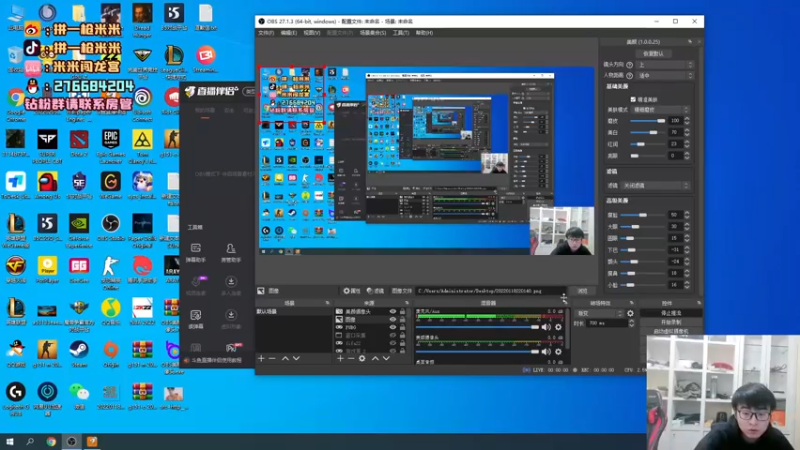Open 帮助 menu in OBS

point(424,33)
